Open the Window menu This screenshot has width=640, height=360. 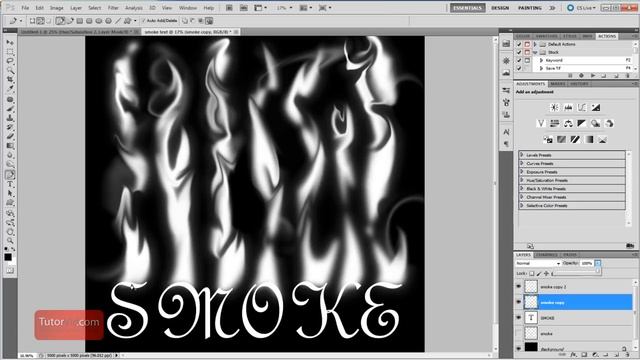coord(188,8)
